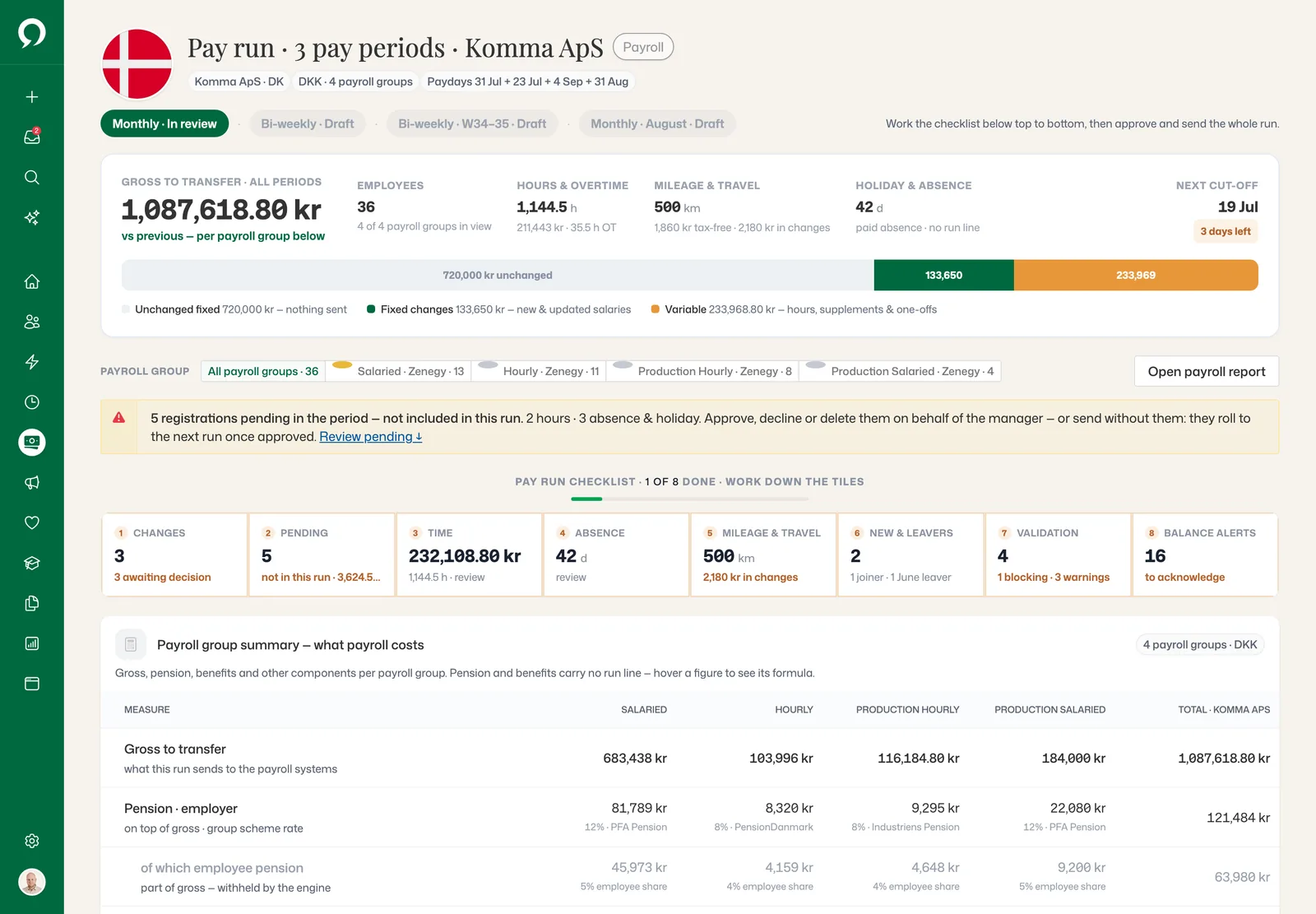
Task: Open the settings gear icon
Action: [32, 841]
